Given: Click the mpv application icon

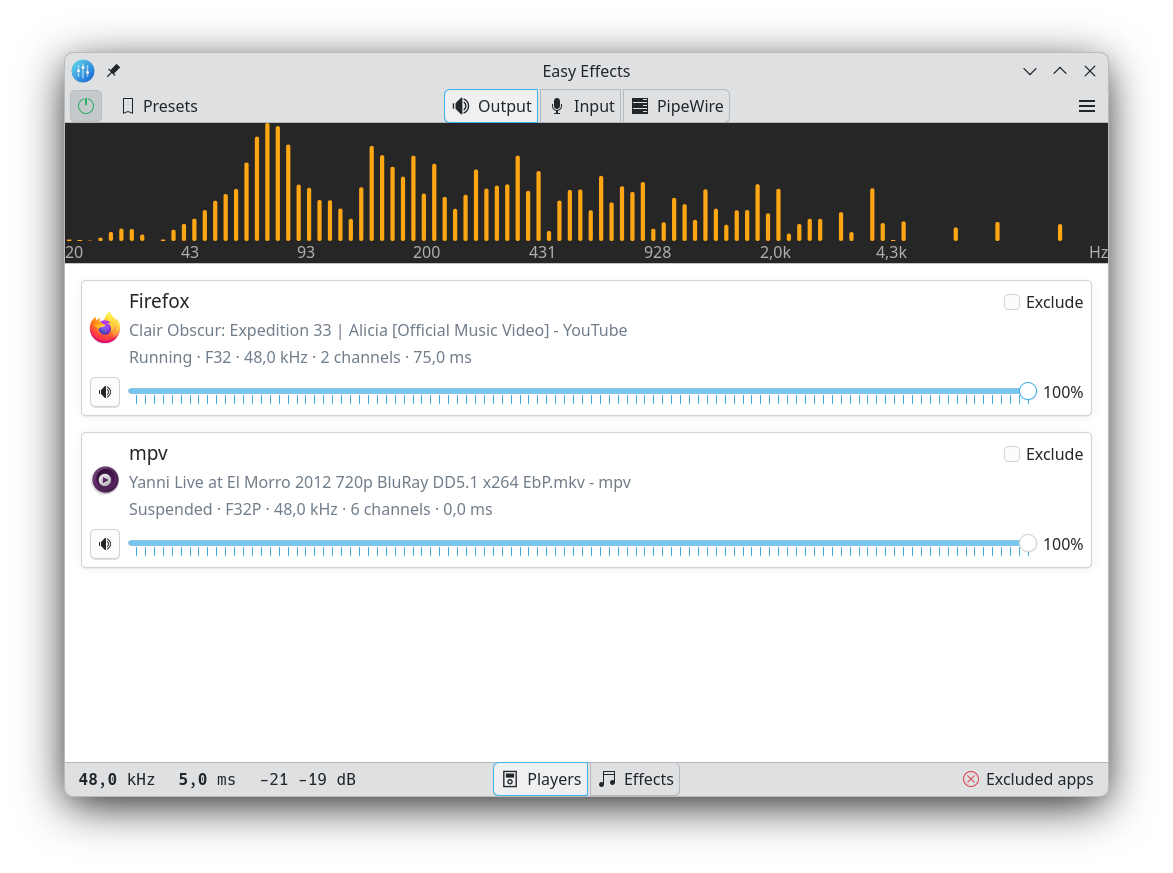Looking at the screenshot, I should (105, 480).
